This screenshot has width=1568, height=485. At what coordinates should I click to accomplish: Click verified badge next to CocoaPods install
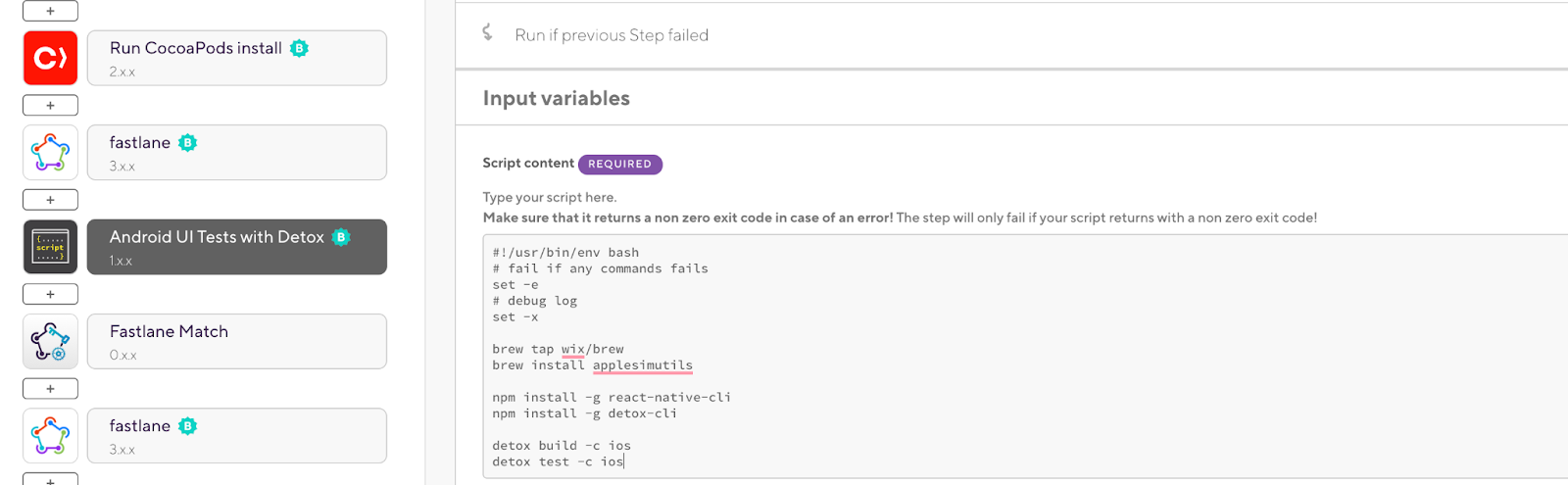(x=300, y=48)
